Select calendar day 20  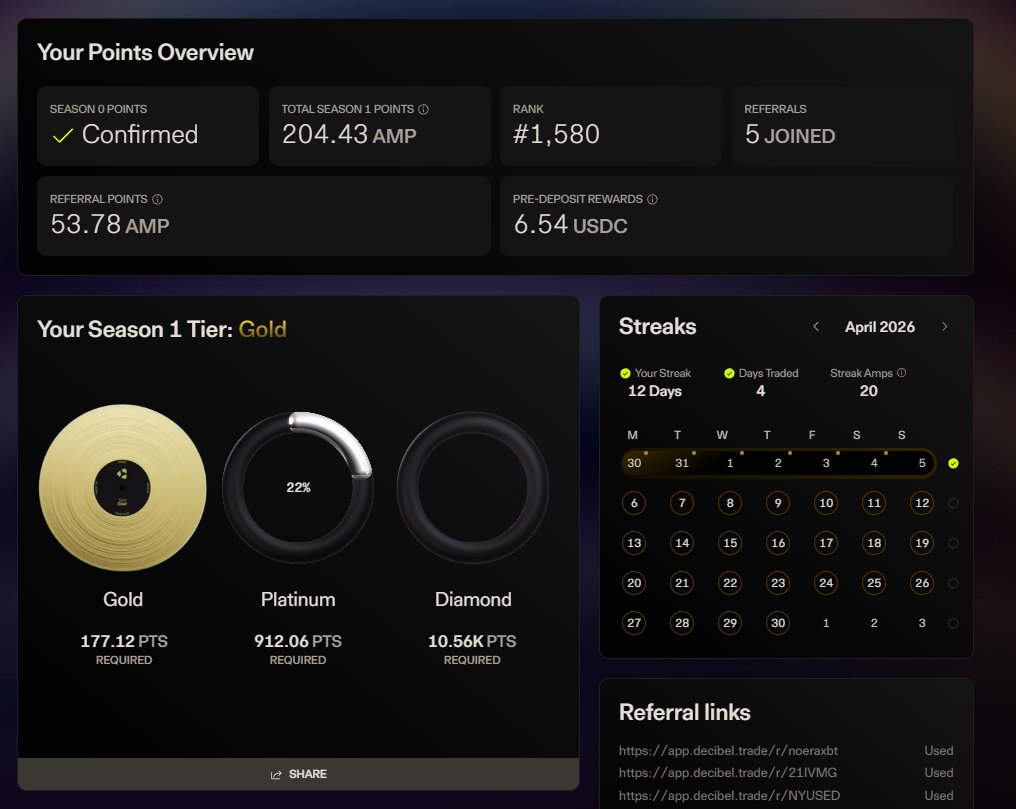click(x=634, y=584)
